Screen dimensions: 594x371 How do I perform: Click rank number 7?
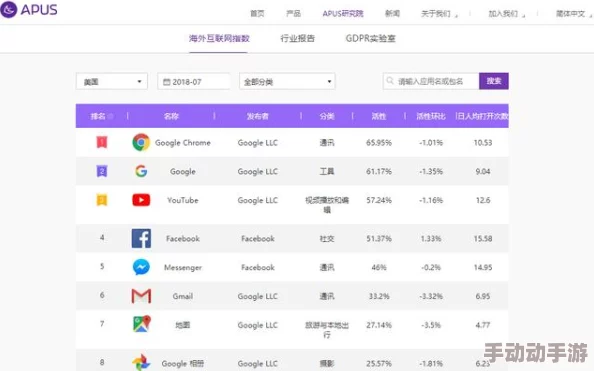(102, 324)
